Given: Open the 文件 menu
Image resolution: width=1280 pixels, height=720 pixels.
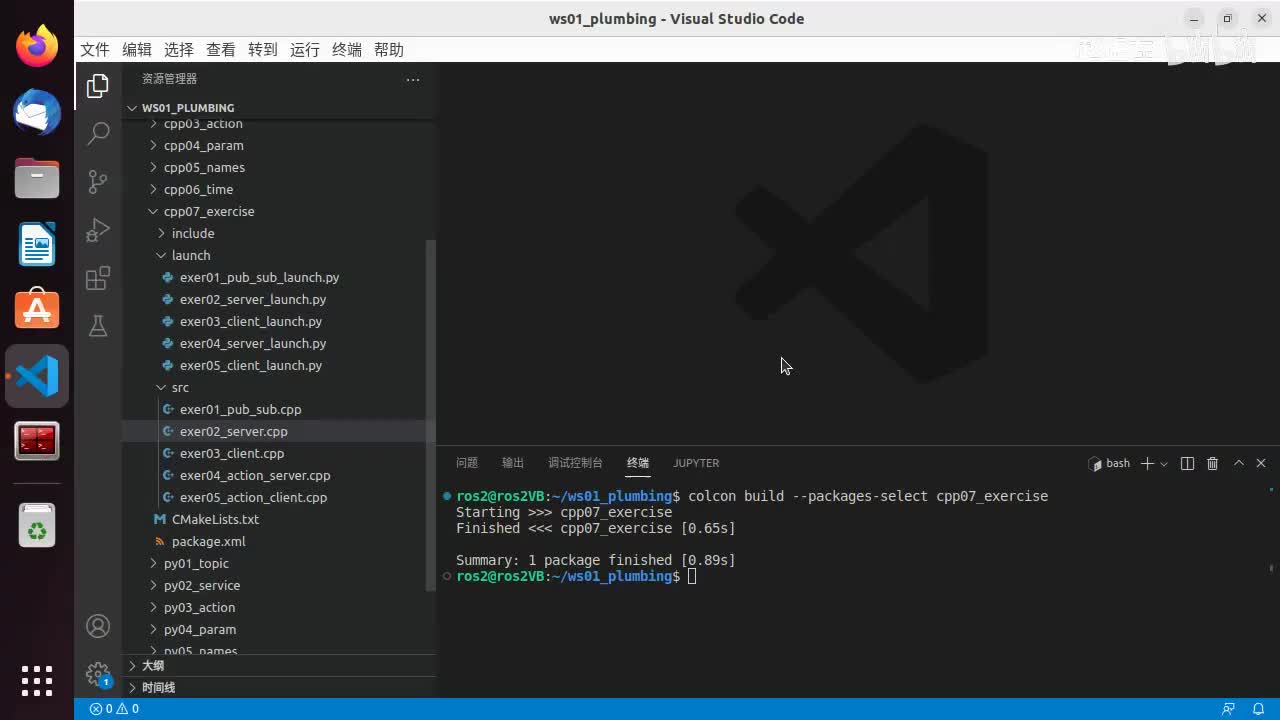Looking at the screenshot, I should (x=95, y=50).
